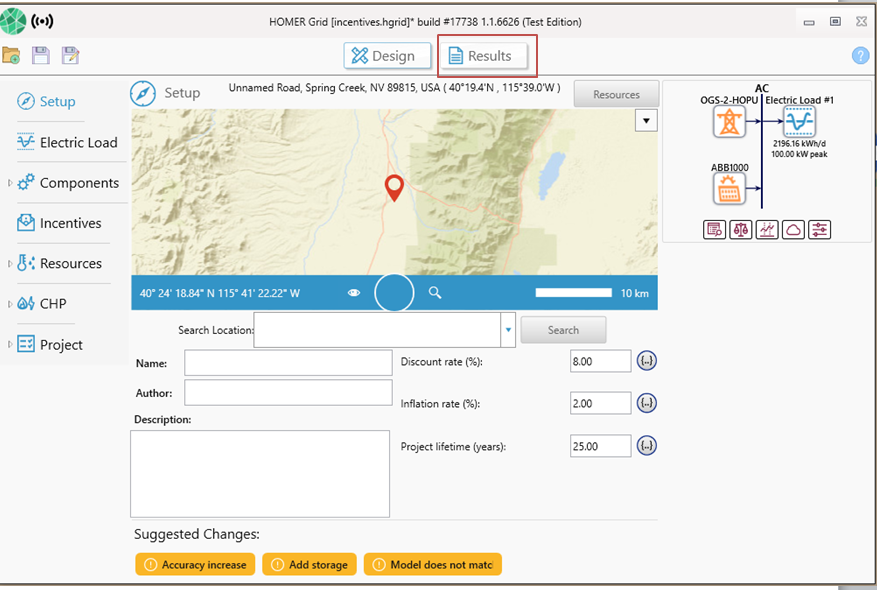Open the open-project folder icon
The image size is (877, 590).
12,56
